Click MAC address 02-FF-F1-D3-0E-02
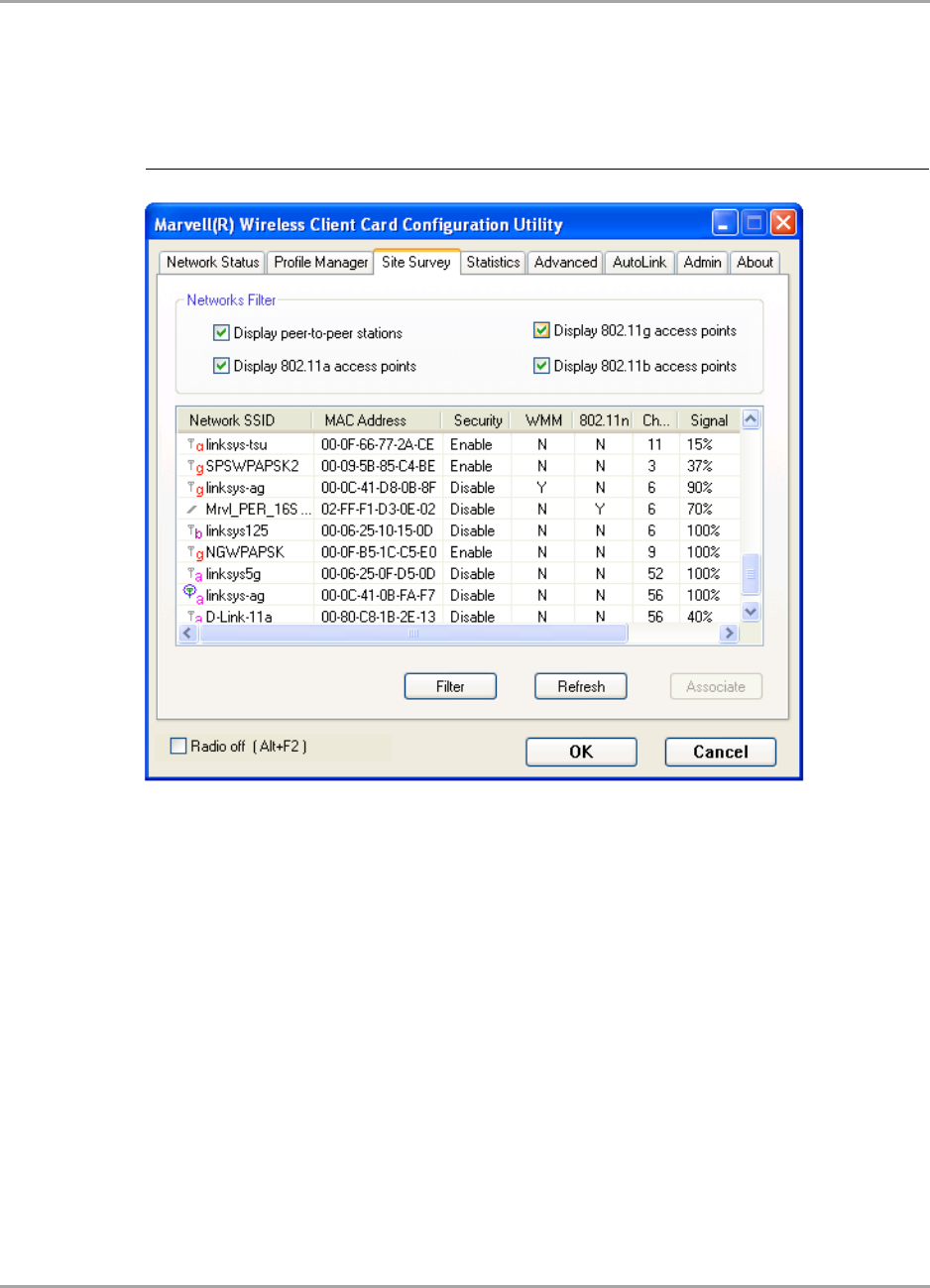Image resolution: width=930 pixels, height=1288 pixels. pyautogui.click(x=378, y=510)
